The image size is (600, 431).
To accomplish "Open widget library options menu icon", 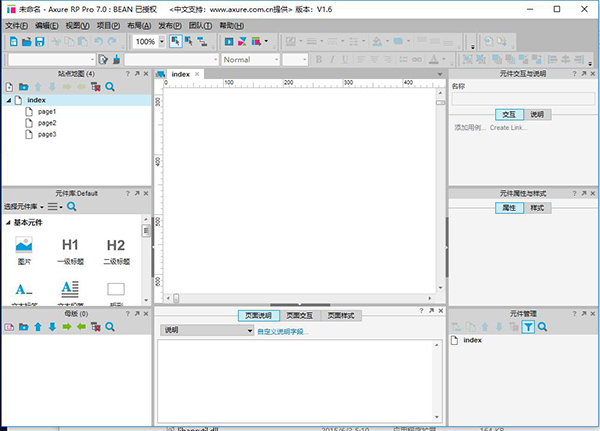I will pyautogui.click(x=55, y=207).
